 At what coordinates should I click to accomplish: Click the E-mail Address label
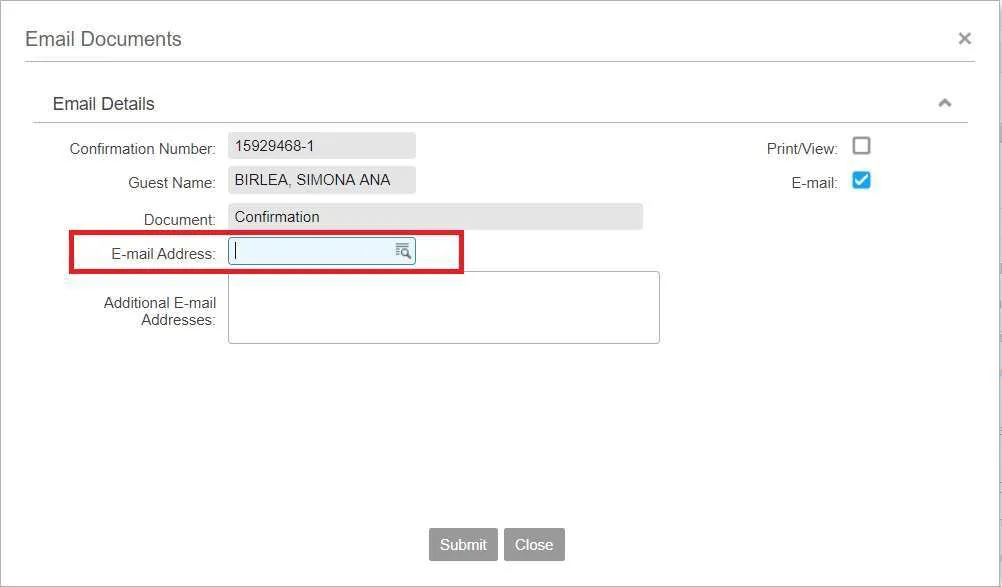[164, 254]
